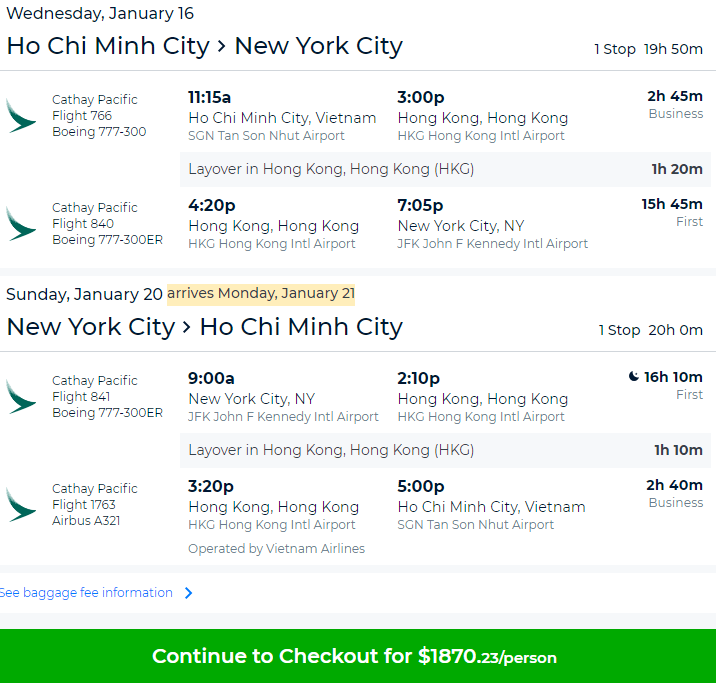This screenshot has height=683, width=716.
Task: Click the arrow in Ho Chi Minh City > New York City
Action: click(221, 46)
